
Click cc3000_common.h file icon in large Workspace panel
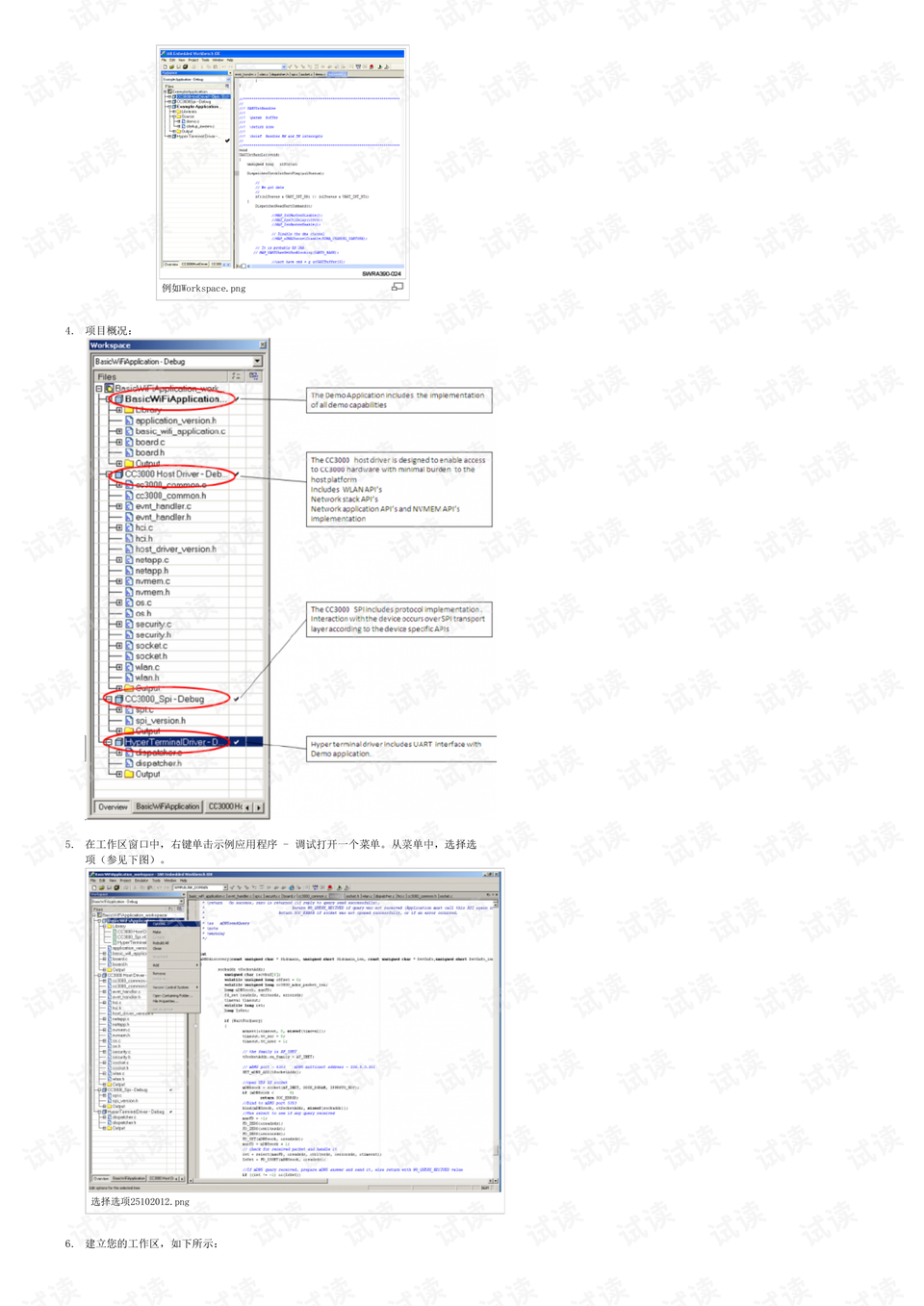coord(129,496)
